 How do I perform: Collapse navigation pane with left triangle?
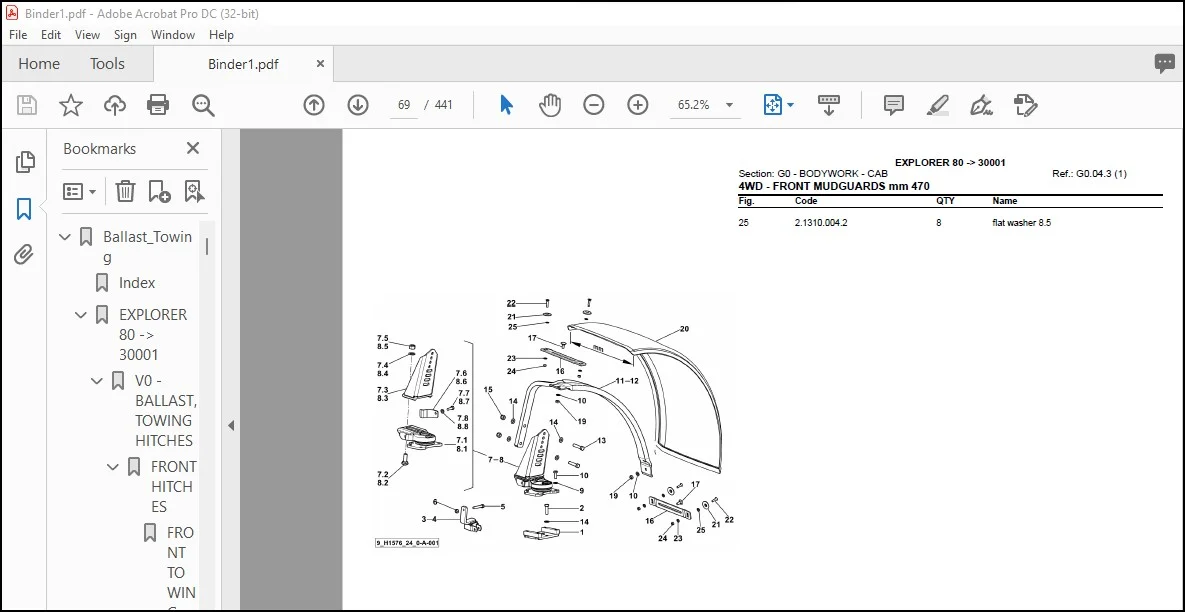click(231, 425)
